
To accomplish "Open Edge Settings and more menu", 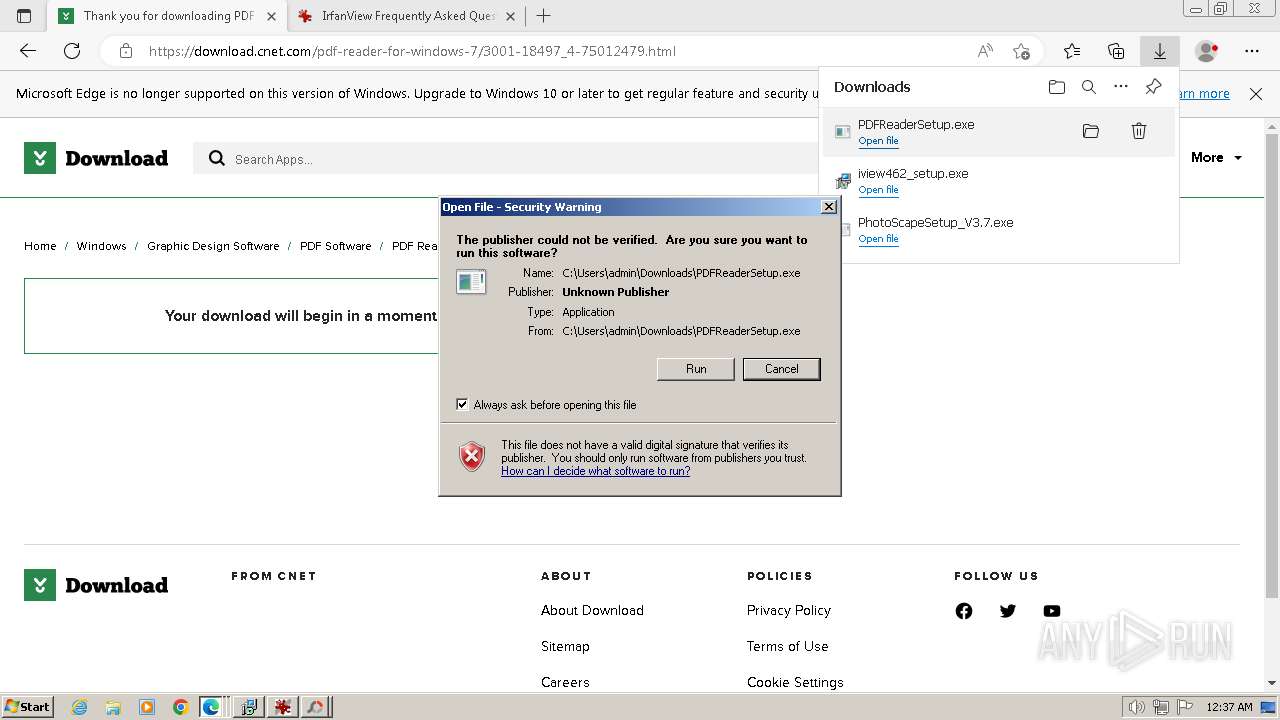I will (1252, 51).
